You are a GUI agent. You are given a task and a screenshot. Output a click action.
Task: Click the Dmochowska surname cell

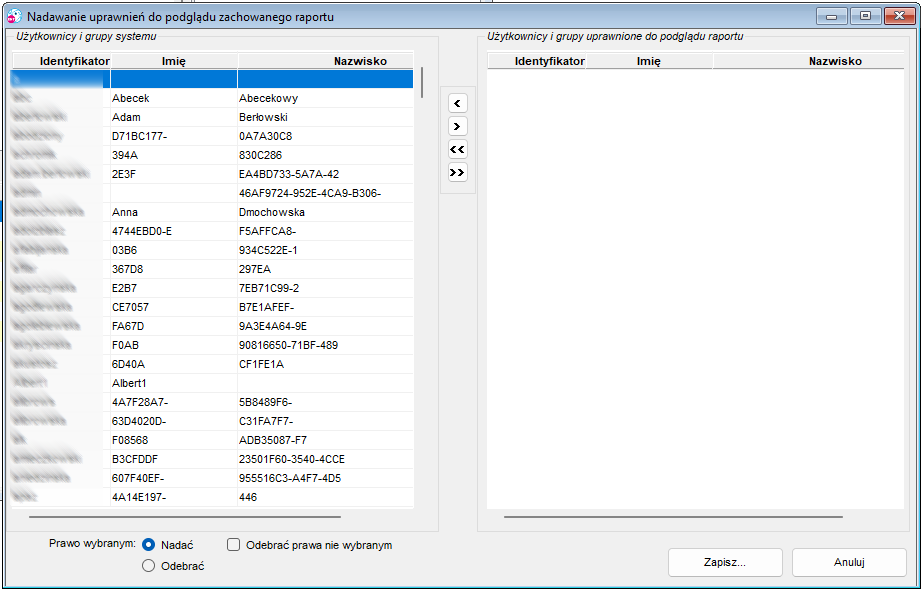pyautogui.click(x=325, y=212)
